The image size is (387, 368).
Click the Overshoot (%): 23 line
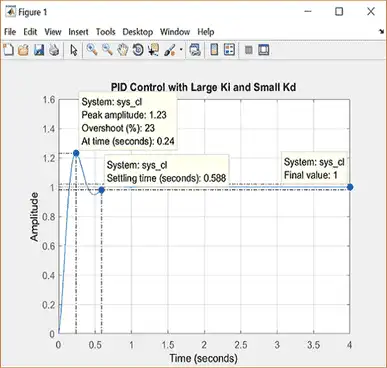(118, 128)
